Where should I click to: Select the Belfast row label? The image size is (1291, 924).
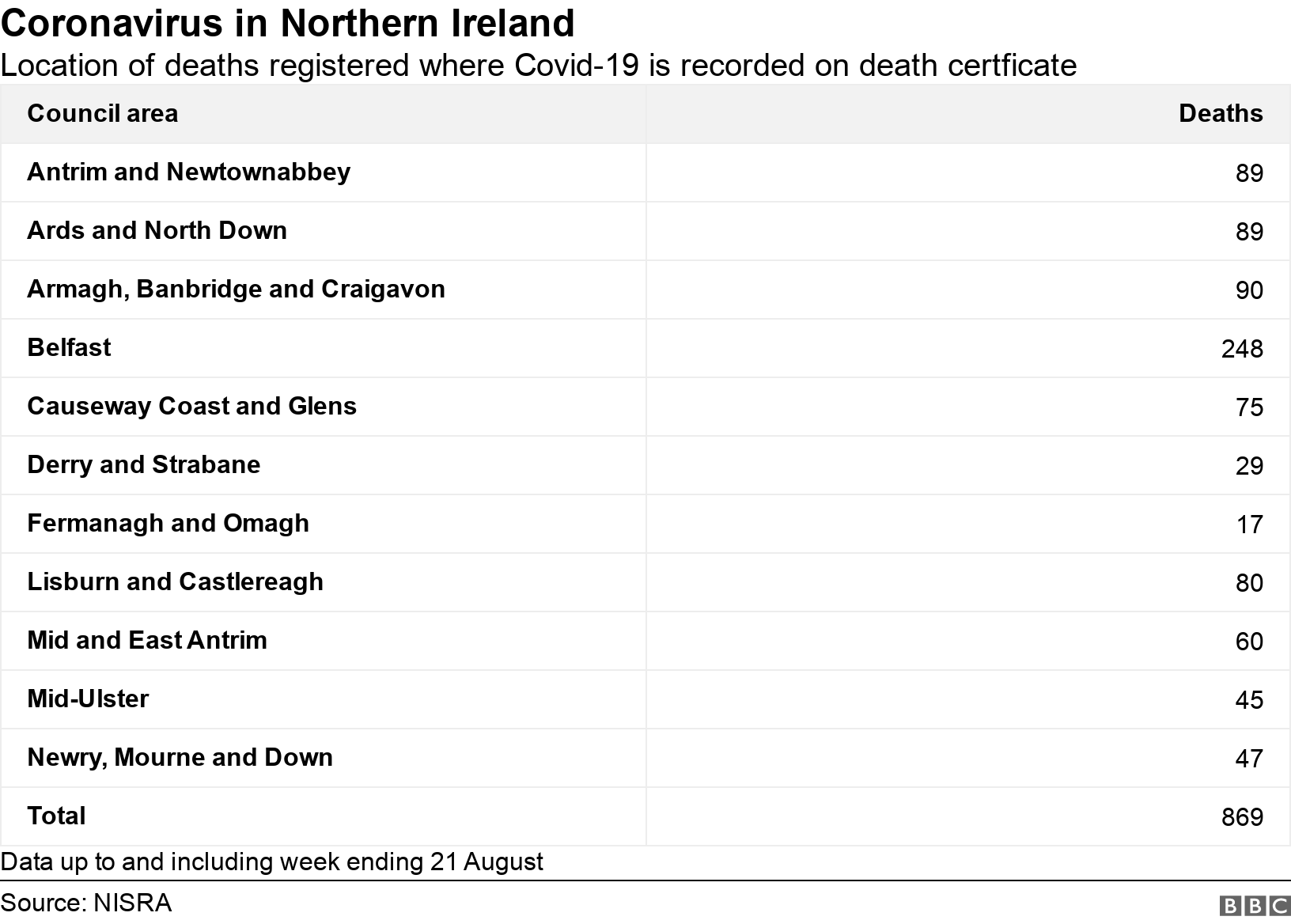70,348
